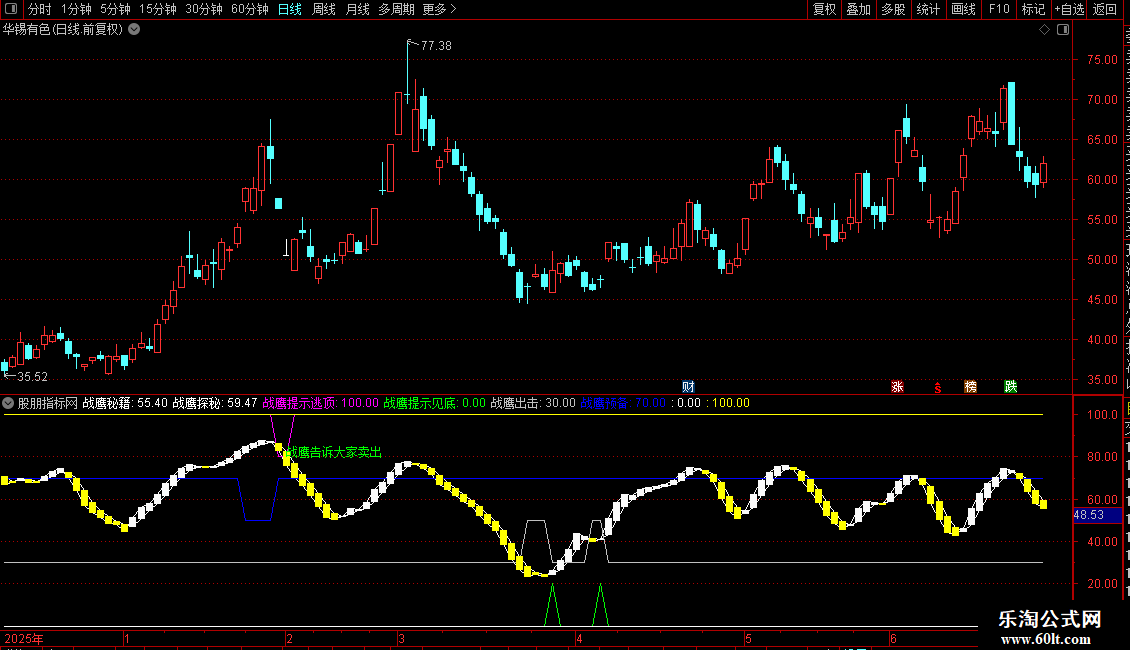Expand dropdown beside 华锡有色 title
Image resolution: width=1130 pixels, height=650 pixels.
134,30
